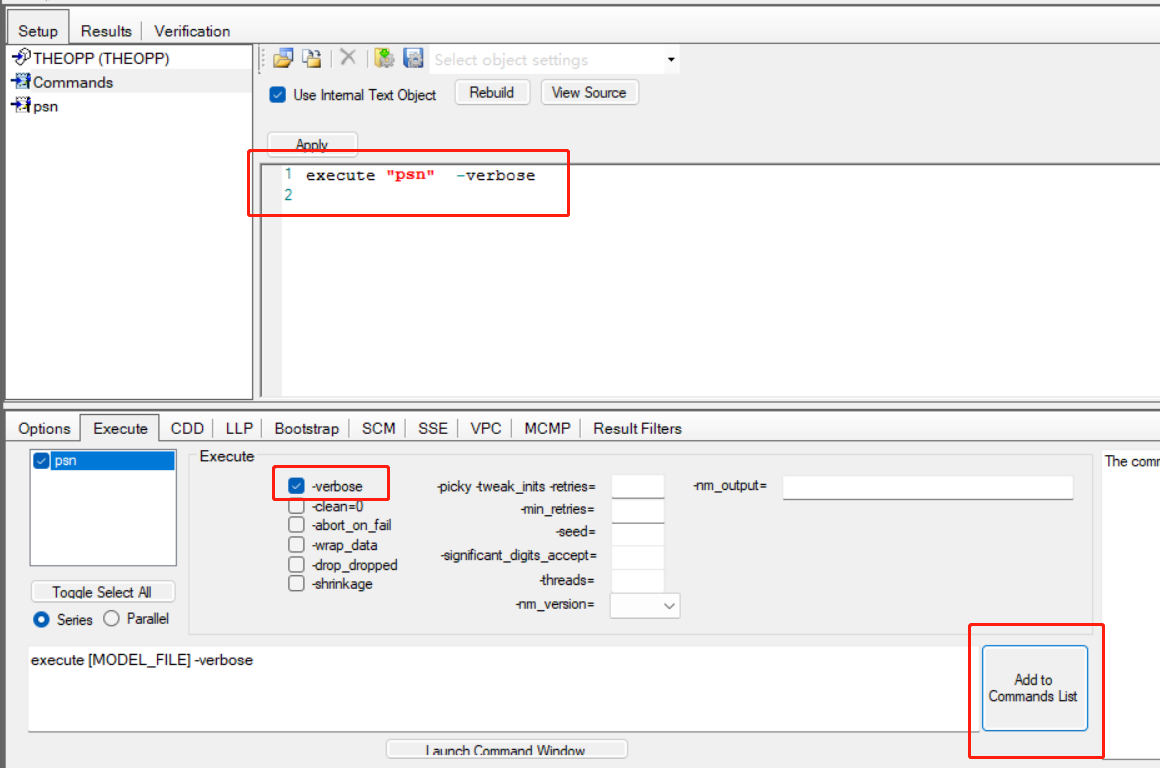Viewport: 1160px width, 768px height.
Task: Click the -nm_output= text field
Action: pos(927,487)
